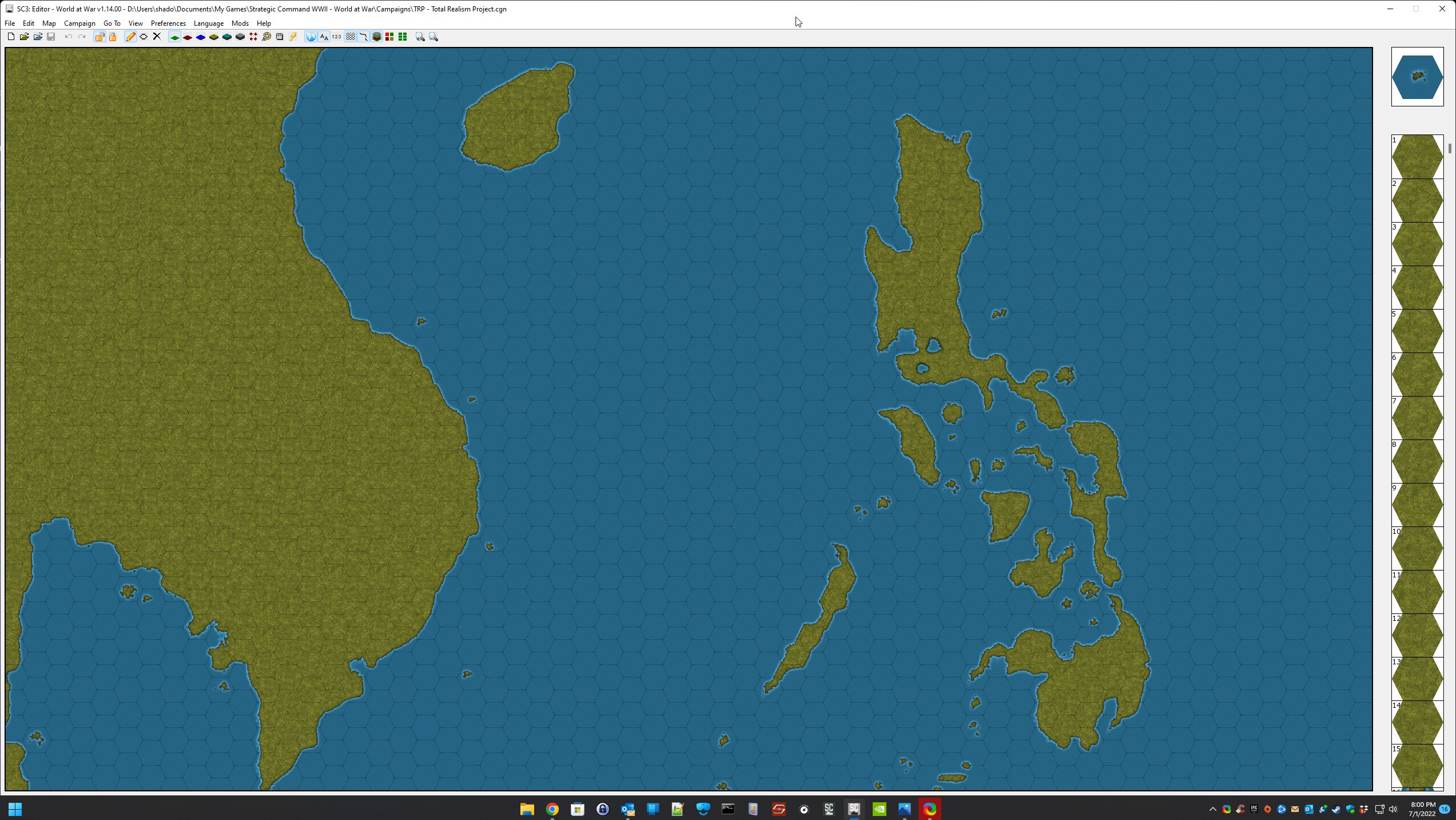Select the dark red layer diamond icon
The height and width of the screenshot is (820, 1456).
tap(188, 37)
